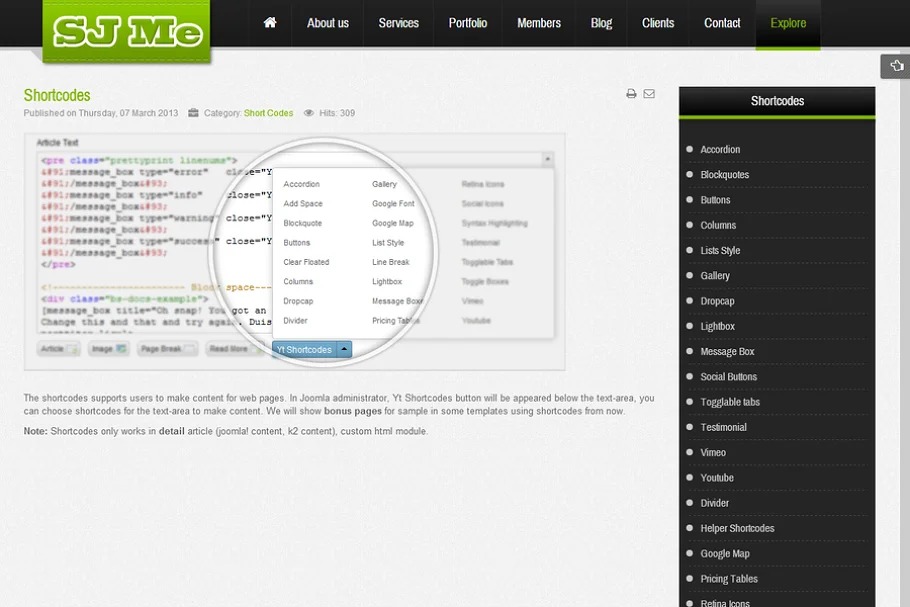The height and width of the screenshot is (607, 910).
Task: Click the Yt Shortcodes button
Action: pos(303,350)
